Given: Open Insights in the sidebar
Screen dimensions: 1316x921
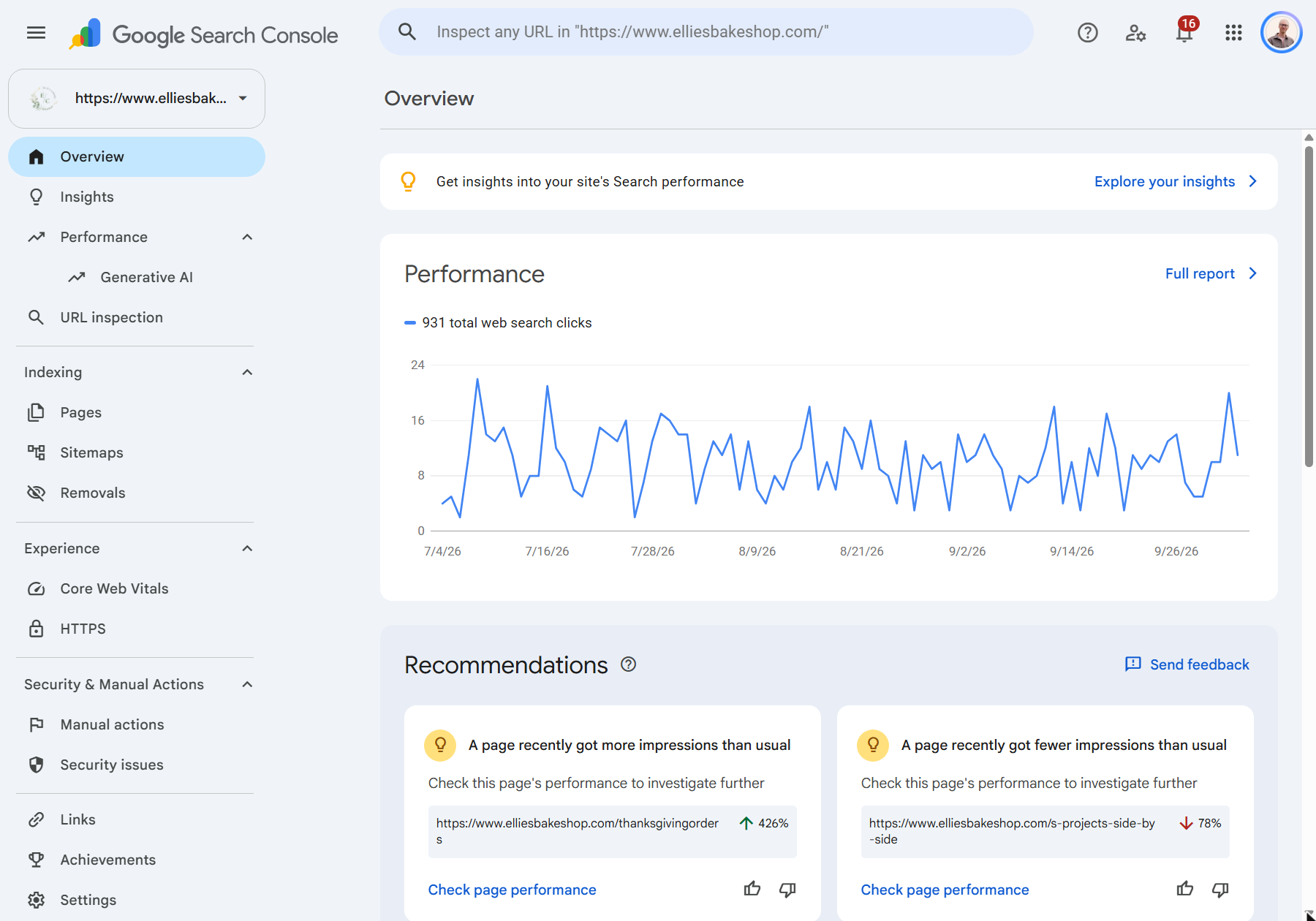Looking at the screenshot, I should pyautogui.click(x=137, y=197).
